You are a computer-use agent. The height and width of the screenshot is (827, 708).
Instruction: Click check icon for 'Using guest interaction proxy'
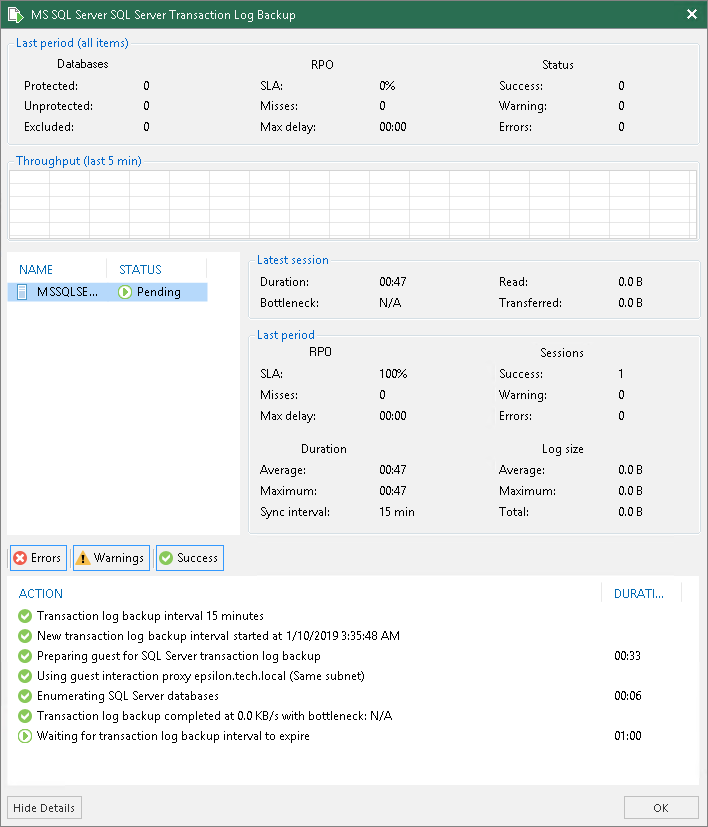[25, 676]
